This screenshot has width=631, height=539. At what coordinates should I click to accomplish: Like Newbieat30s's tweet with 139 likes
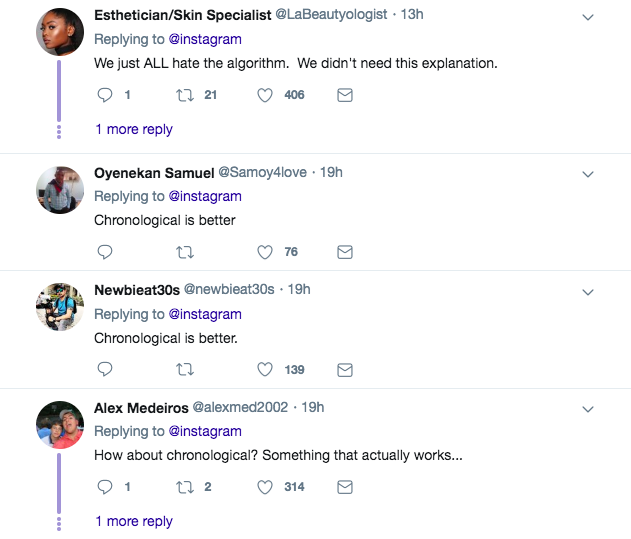(x=265, y=369)
